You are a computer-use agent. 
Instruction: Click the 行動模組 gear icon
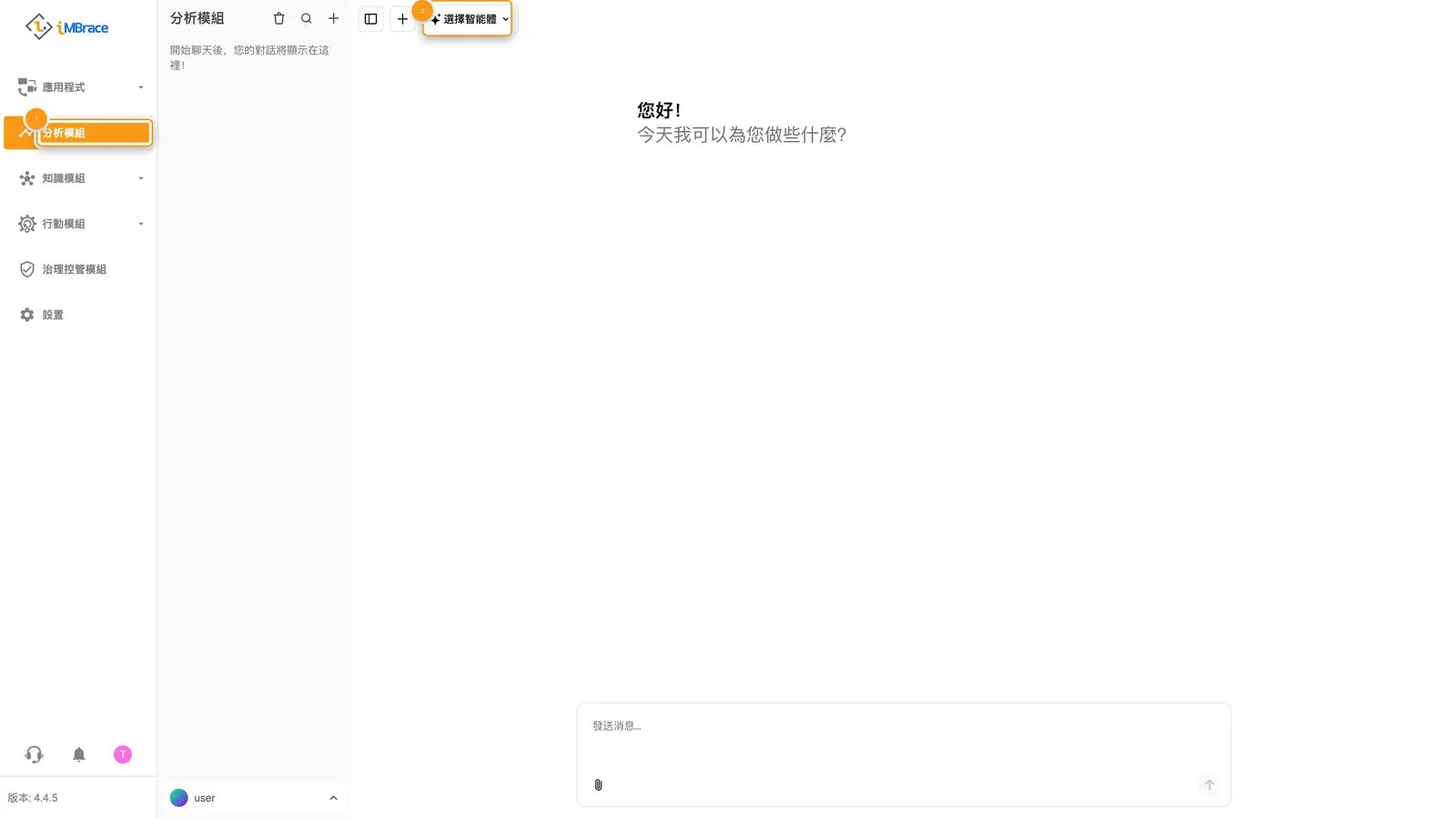27,224
